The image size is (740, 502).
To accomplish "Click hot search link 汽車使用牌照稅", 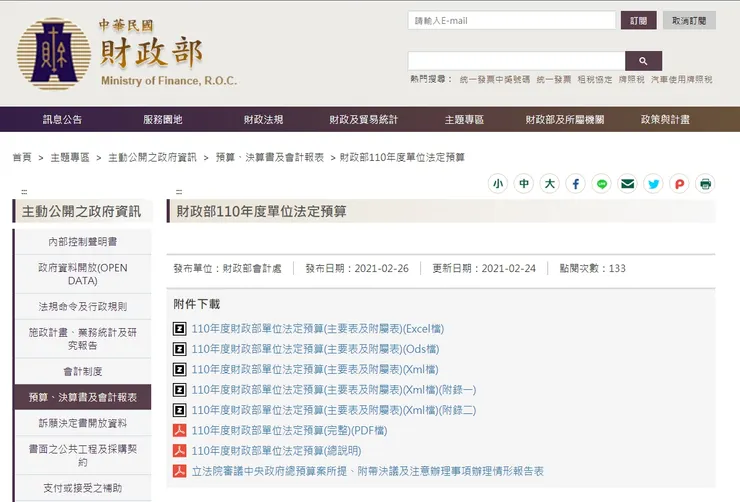I will tap(681, 79).
